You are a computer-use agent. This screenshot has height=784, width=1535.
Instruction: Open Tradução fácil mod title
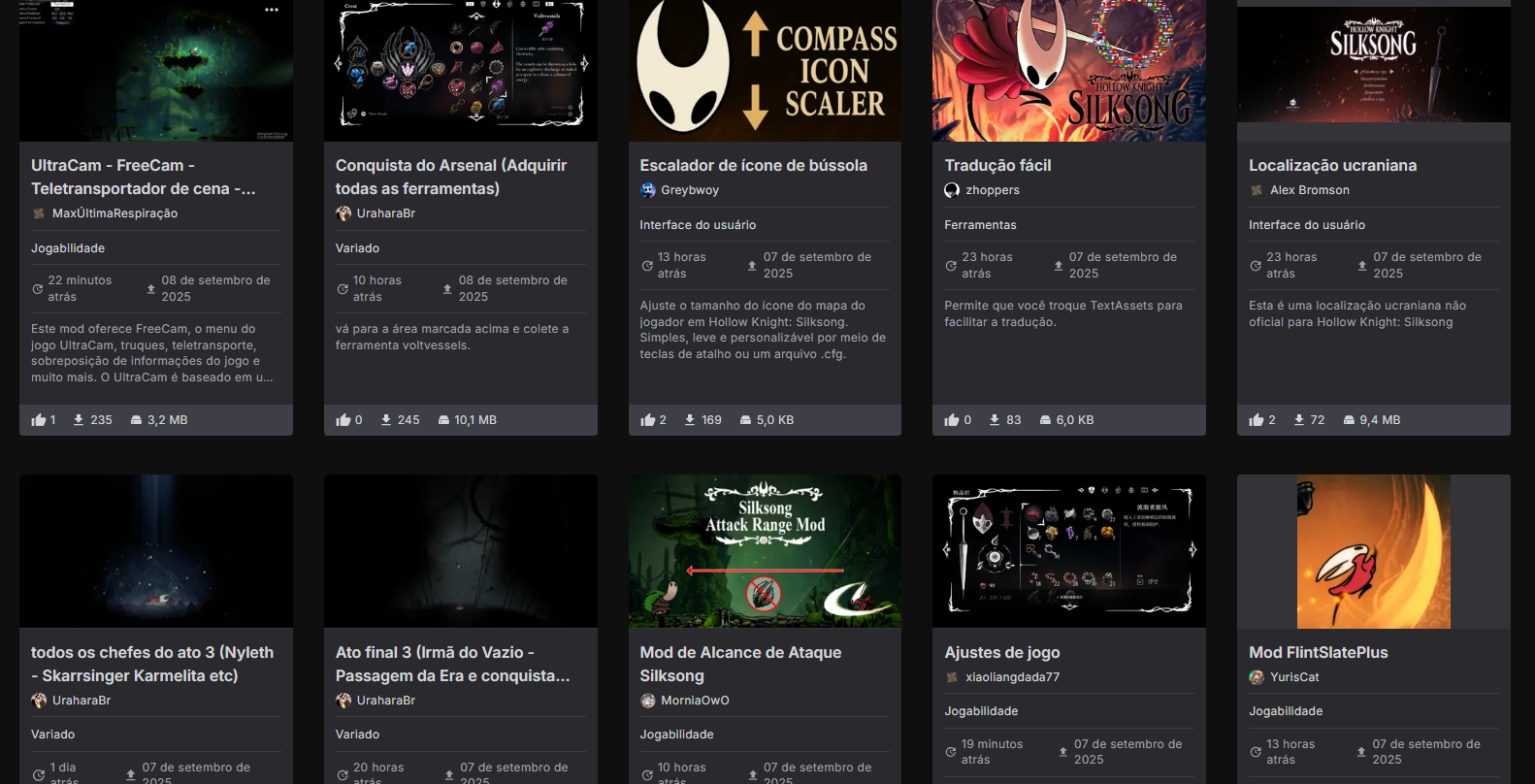(997, 165)
